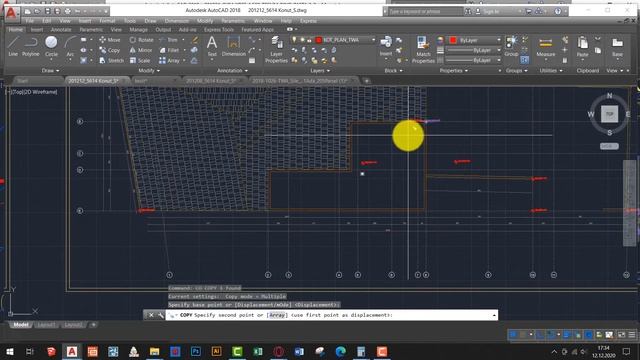Viewport: 640px width, 360px height.
Task: Click the Mirror tool
Action: click(141, 50)
